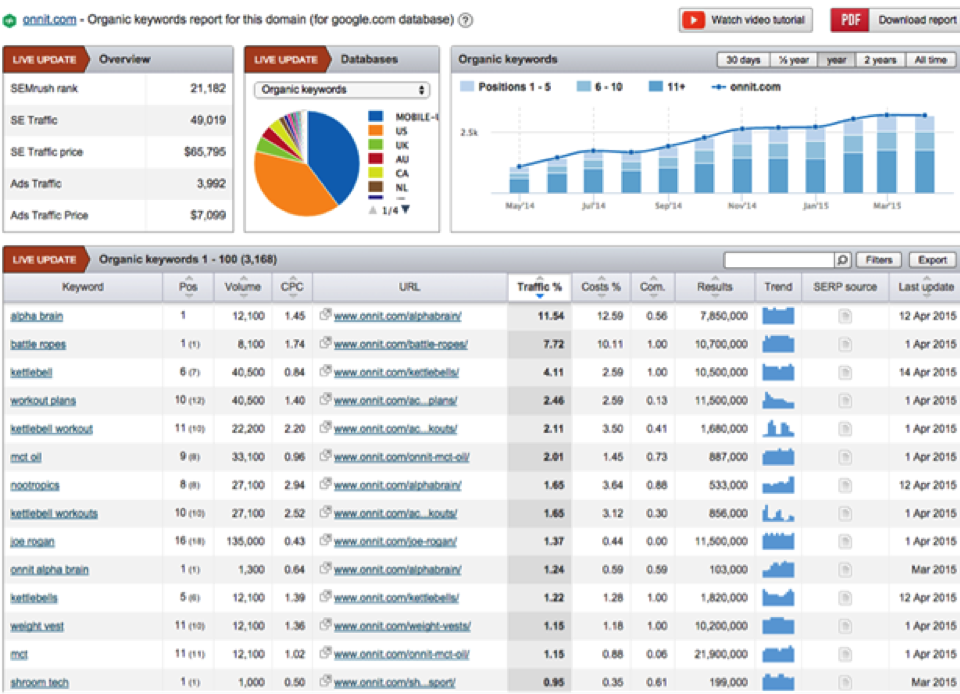Select the year chart range
This screenshot has width=960, height=694.
[x=836, y=60]
